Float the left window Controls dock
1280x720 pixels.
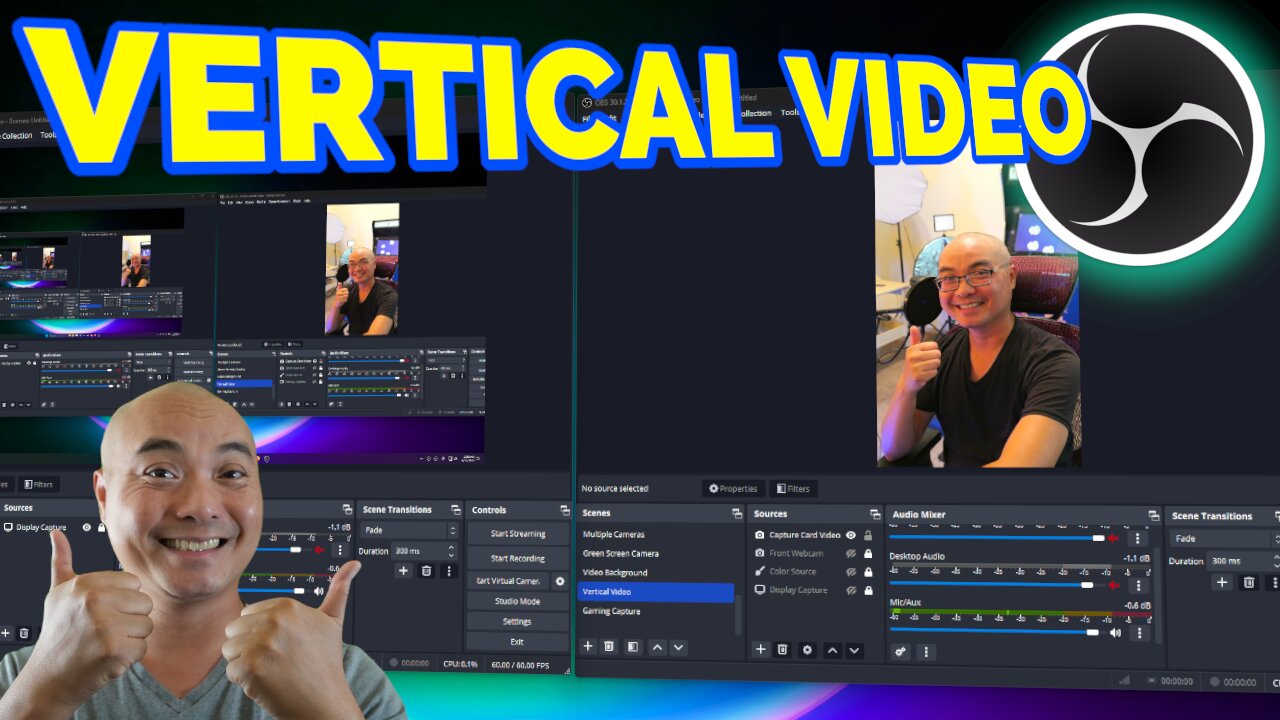tap(565, 510)
